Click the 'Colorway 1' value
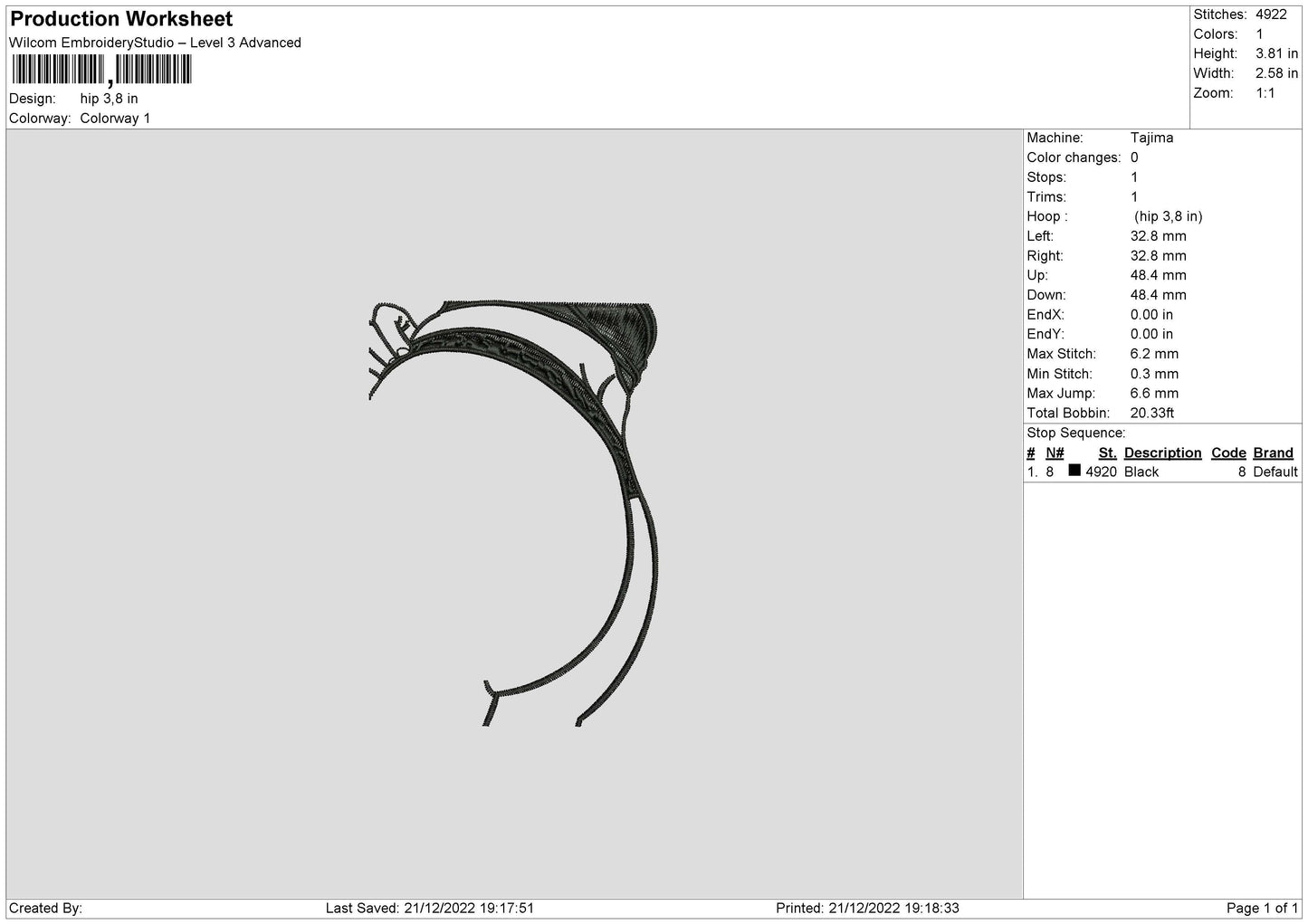Viewport: 1308px width, 924px height. pos(115,119)
